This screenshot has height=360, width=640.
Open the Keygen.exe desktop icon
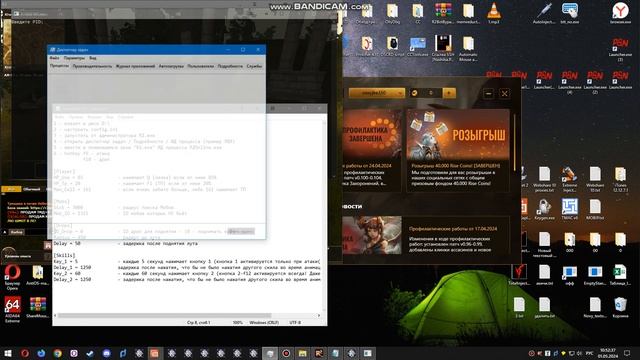pyautogui.click(x=544, y=209)
